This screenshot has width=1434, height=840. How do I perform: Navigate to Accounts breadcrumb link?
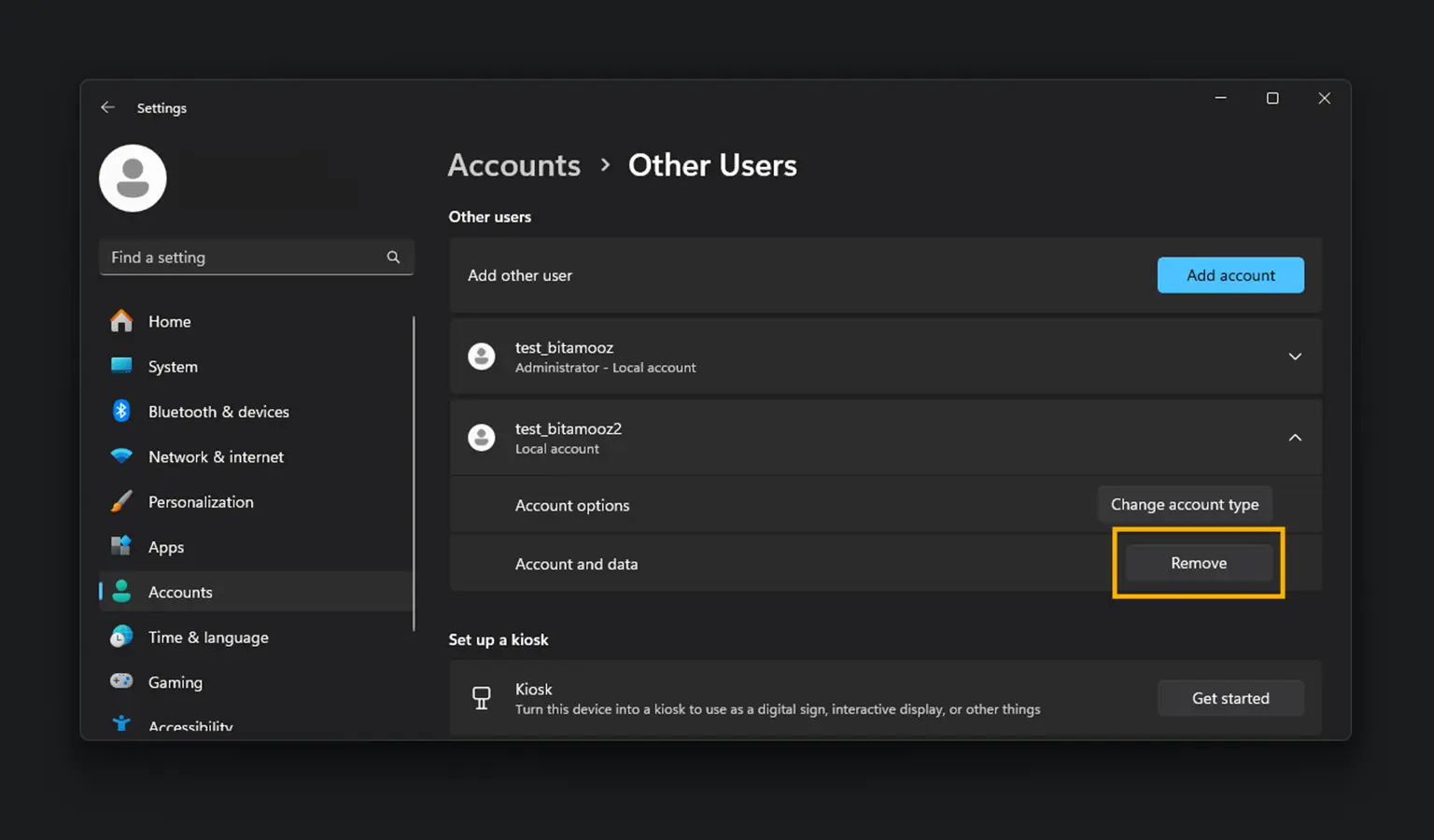tap(513, 165)
